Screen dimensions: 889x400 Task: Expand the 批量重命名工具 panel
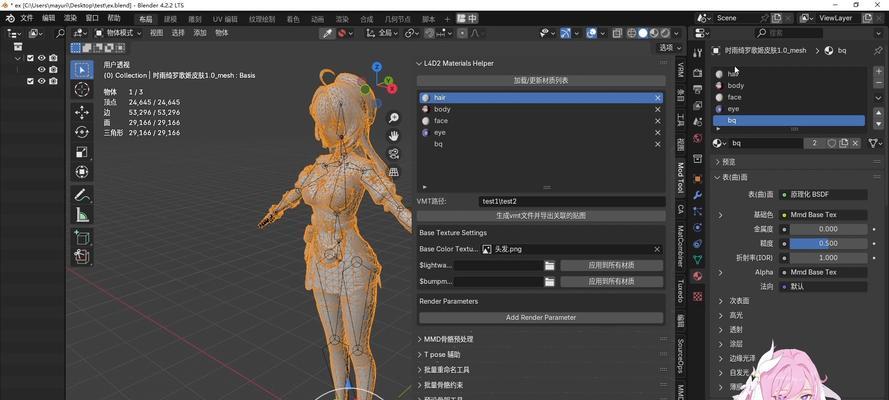(446, 369)
